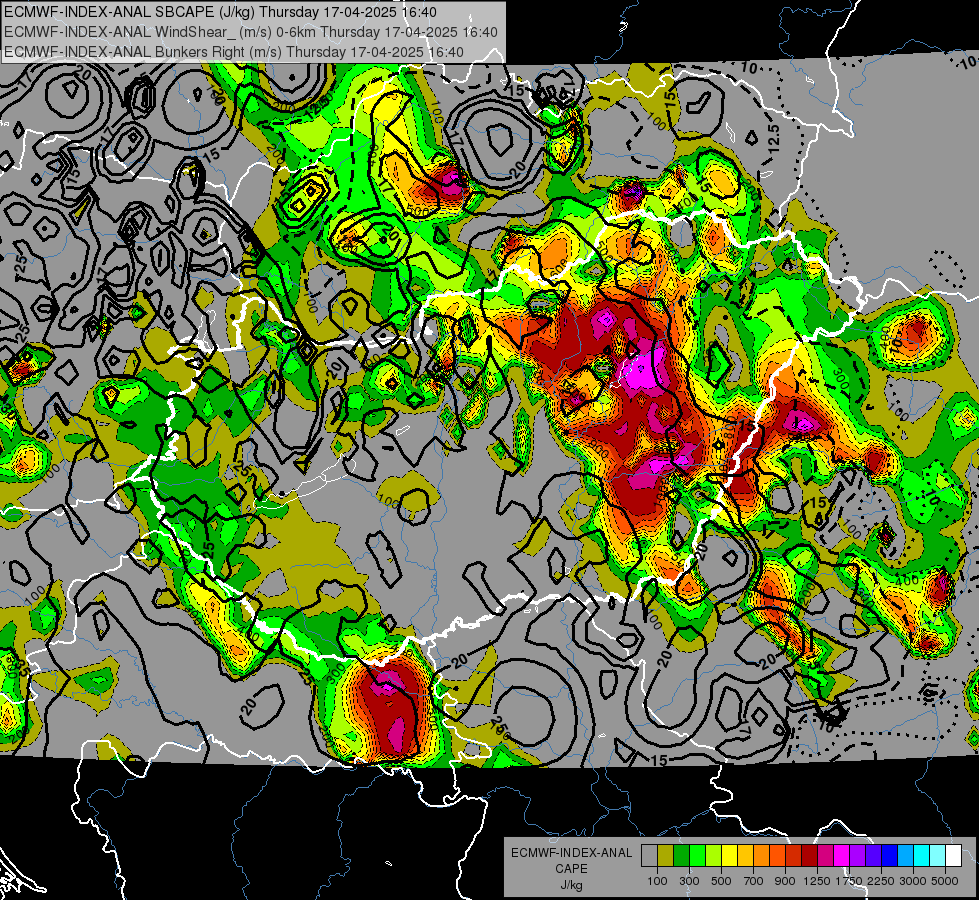Select the indigo swatch before 2250
Screen dimensions: 979x900
[873, 855]
